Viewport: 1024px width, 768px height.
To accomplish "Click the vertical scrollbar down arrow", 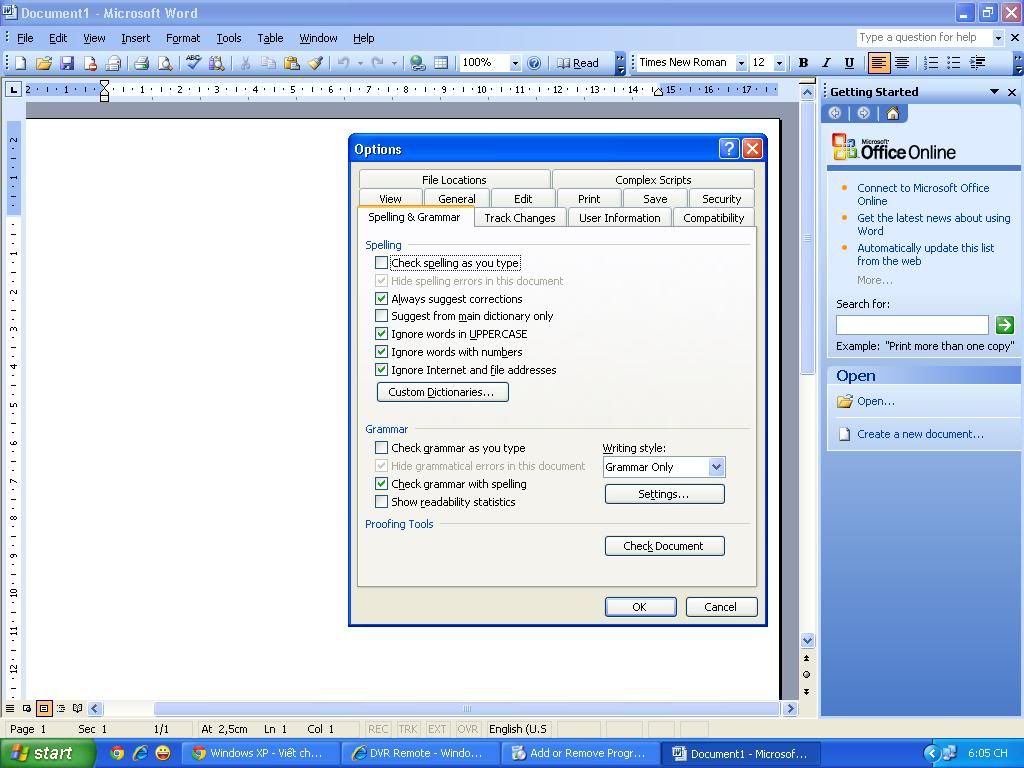I will click(x=807, y=641).
